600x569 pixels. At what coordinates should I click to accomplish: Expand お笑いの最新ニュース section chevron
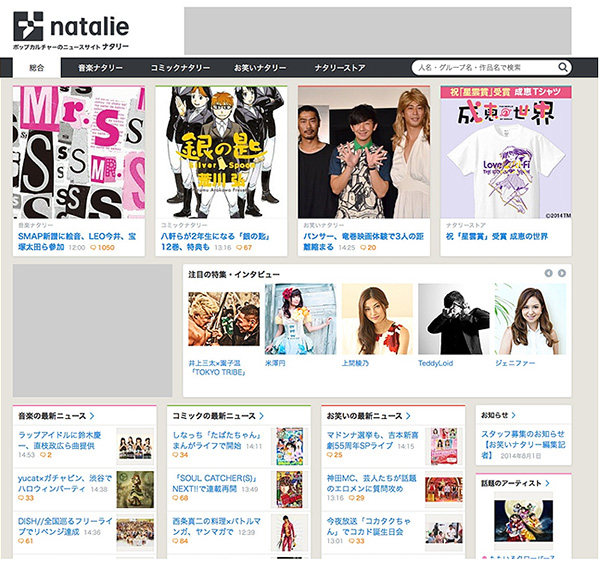pyautogui.click(x=408, y=416)
